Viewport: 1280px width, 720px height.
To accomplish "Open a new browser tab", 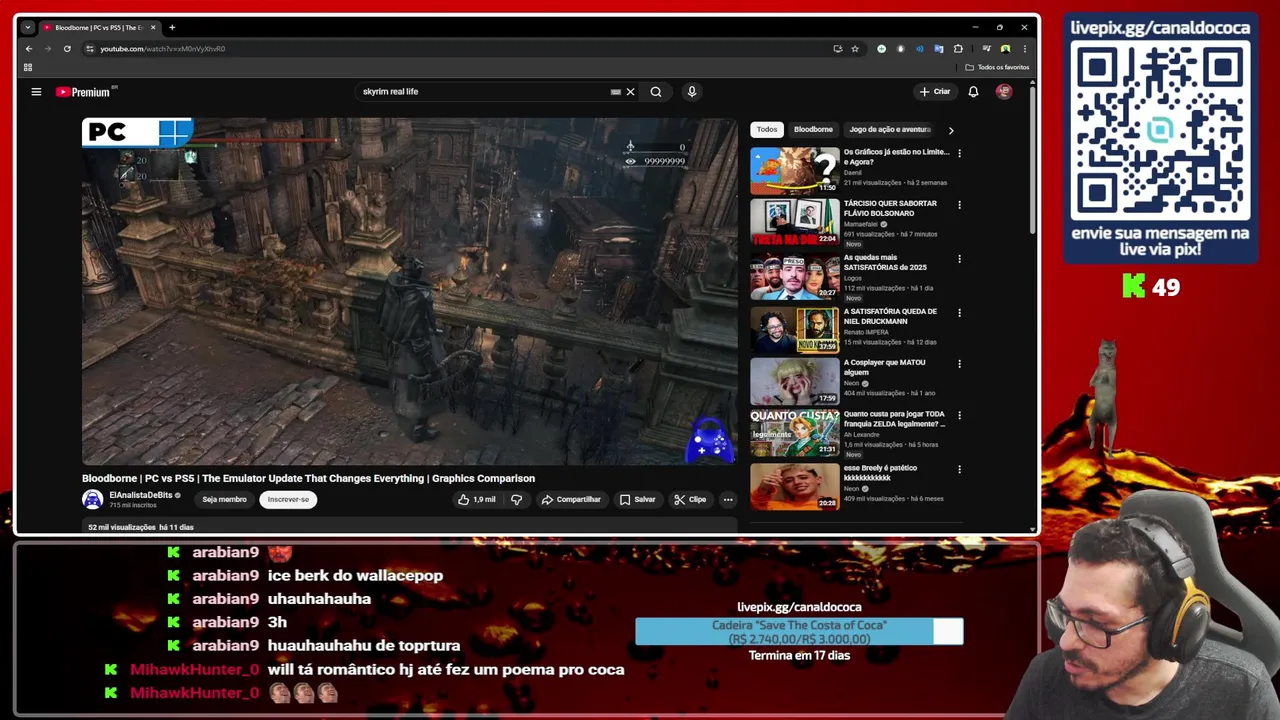I will click(172, 27).
